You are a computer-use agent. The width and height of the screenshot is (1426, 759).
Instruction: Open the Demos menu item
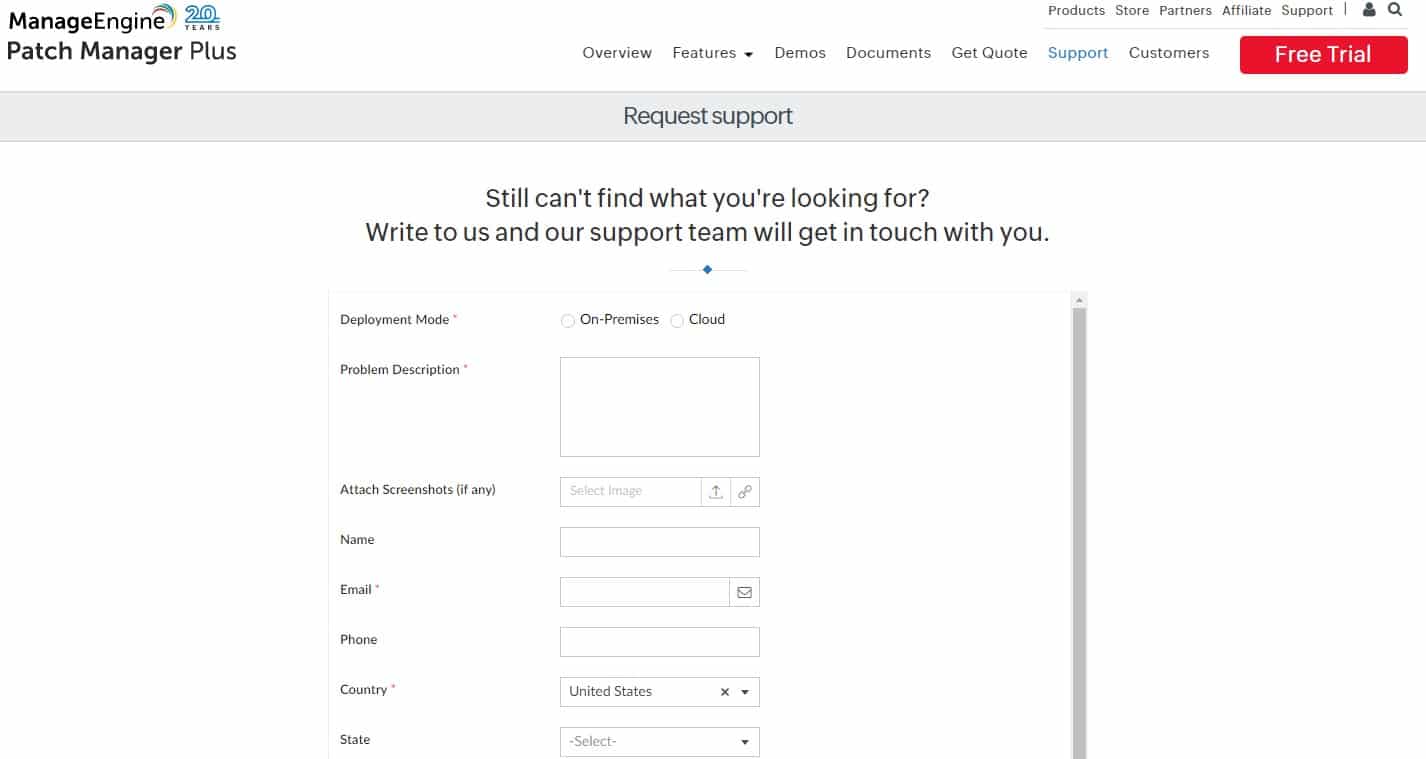click(x=800, y=53)
